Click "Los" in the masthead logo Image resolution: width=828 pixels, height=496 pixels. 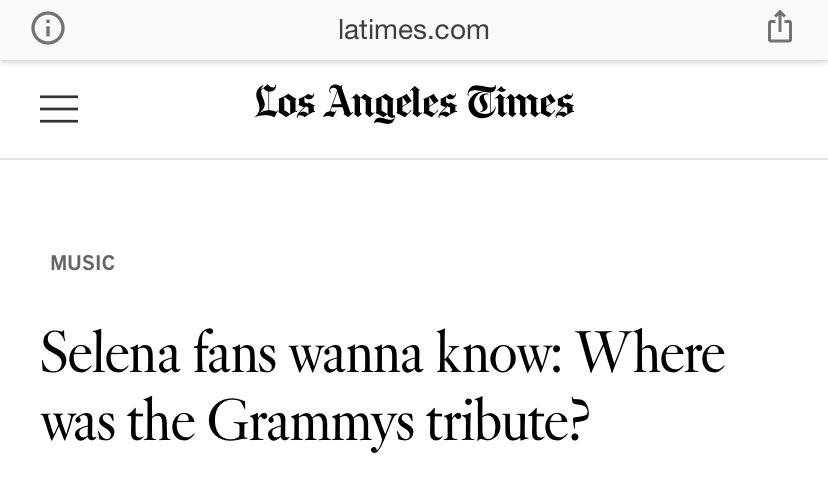[283, 104]
